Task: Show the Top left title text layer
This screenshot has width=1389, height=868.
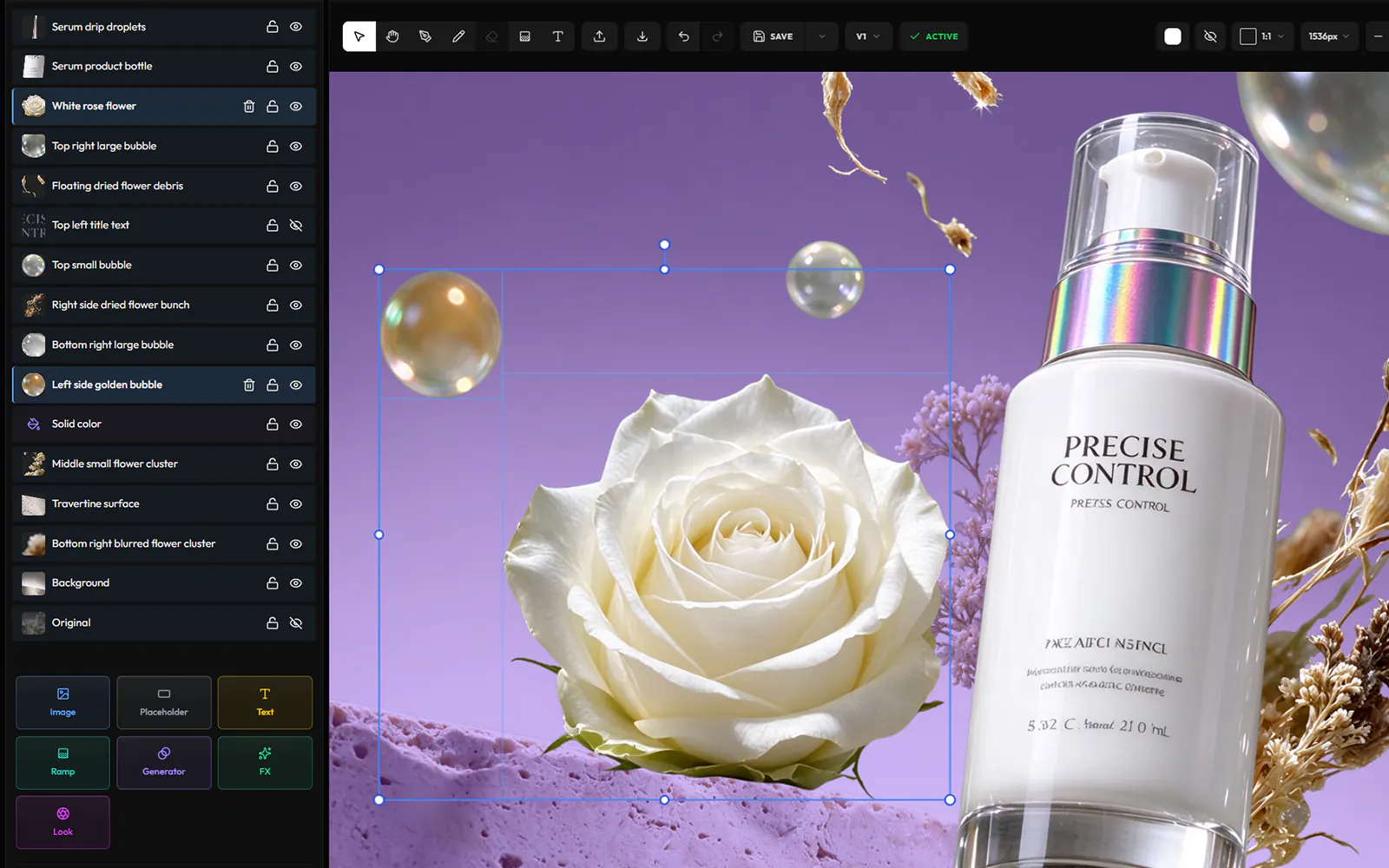Action: click(x=296, y=226)
